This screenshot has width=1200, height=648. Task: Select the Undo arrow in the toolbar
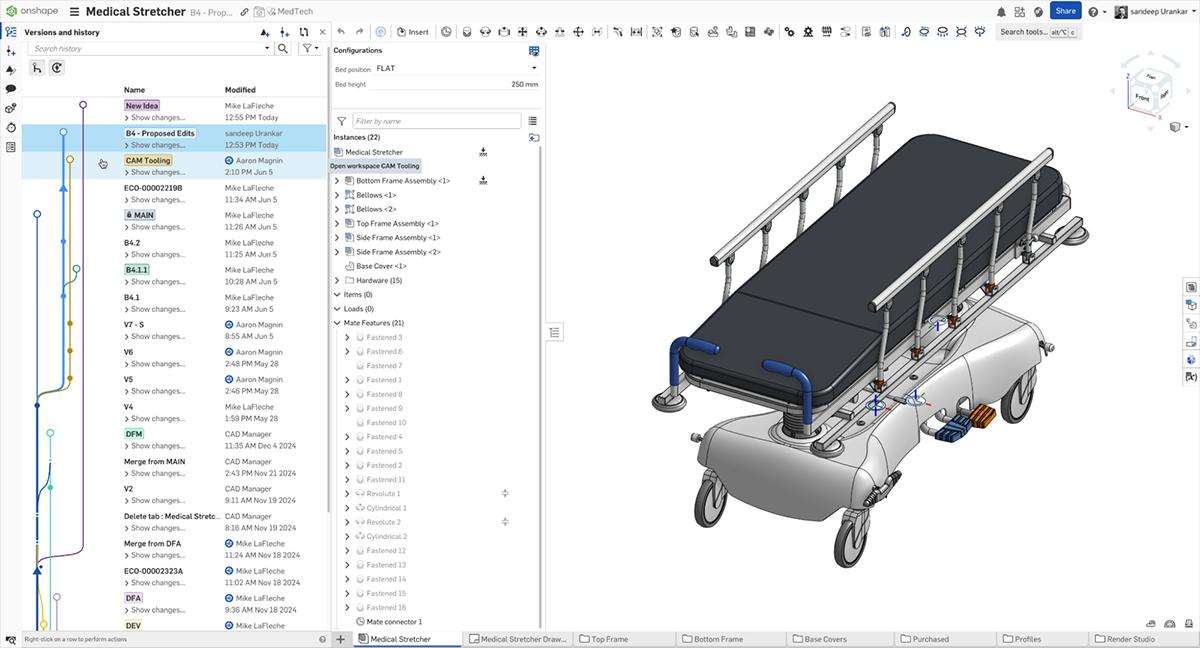pos(340,31)
